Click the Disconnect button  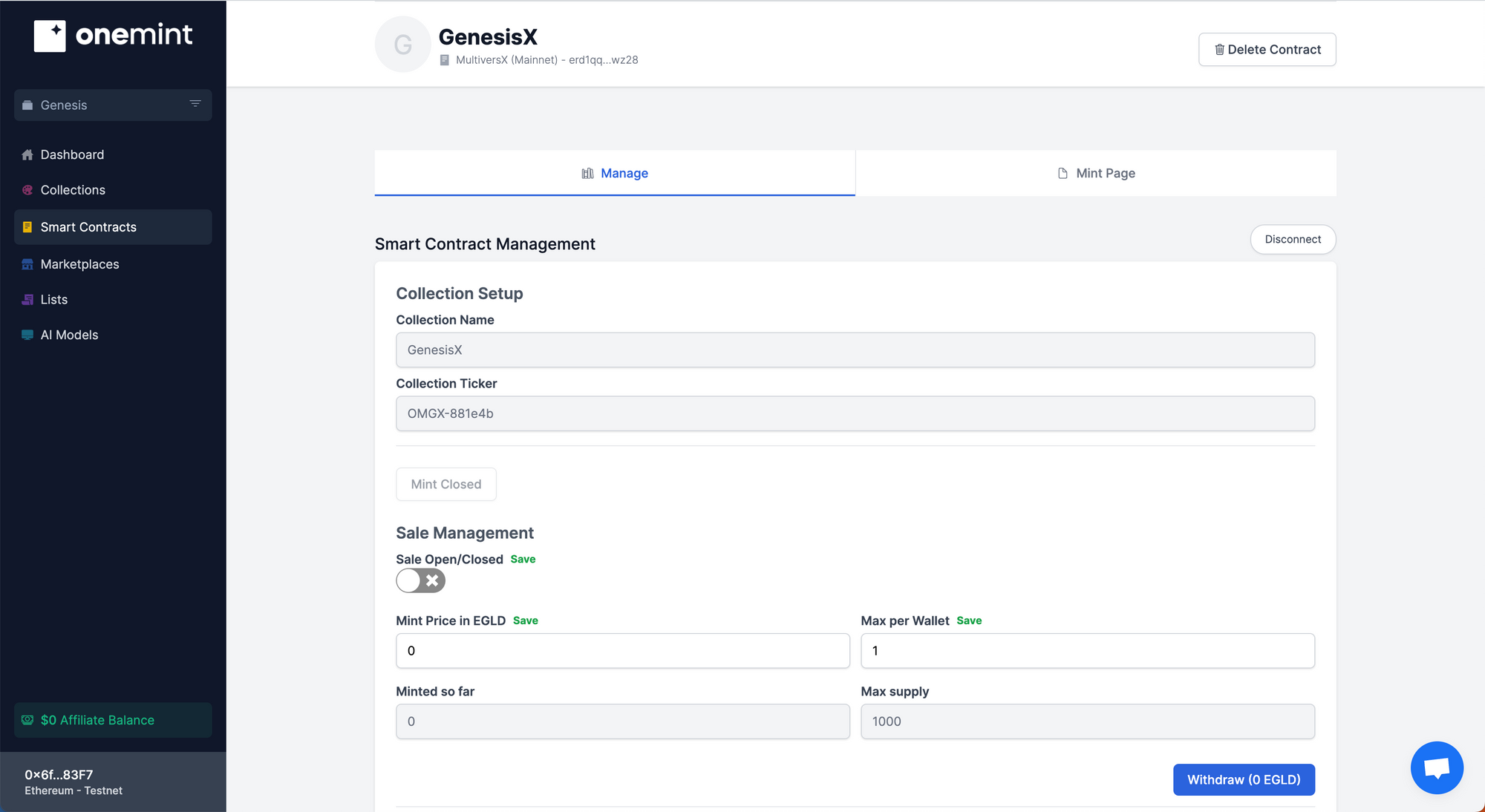(1293, 239)
